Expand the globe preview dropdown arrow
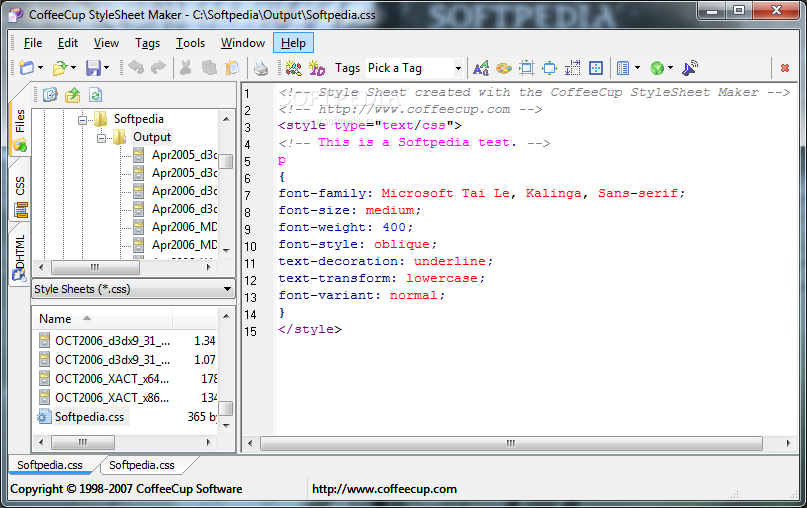 click(x=671, y=68)
